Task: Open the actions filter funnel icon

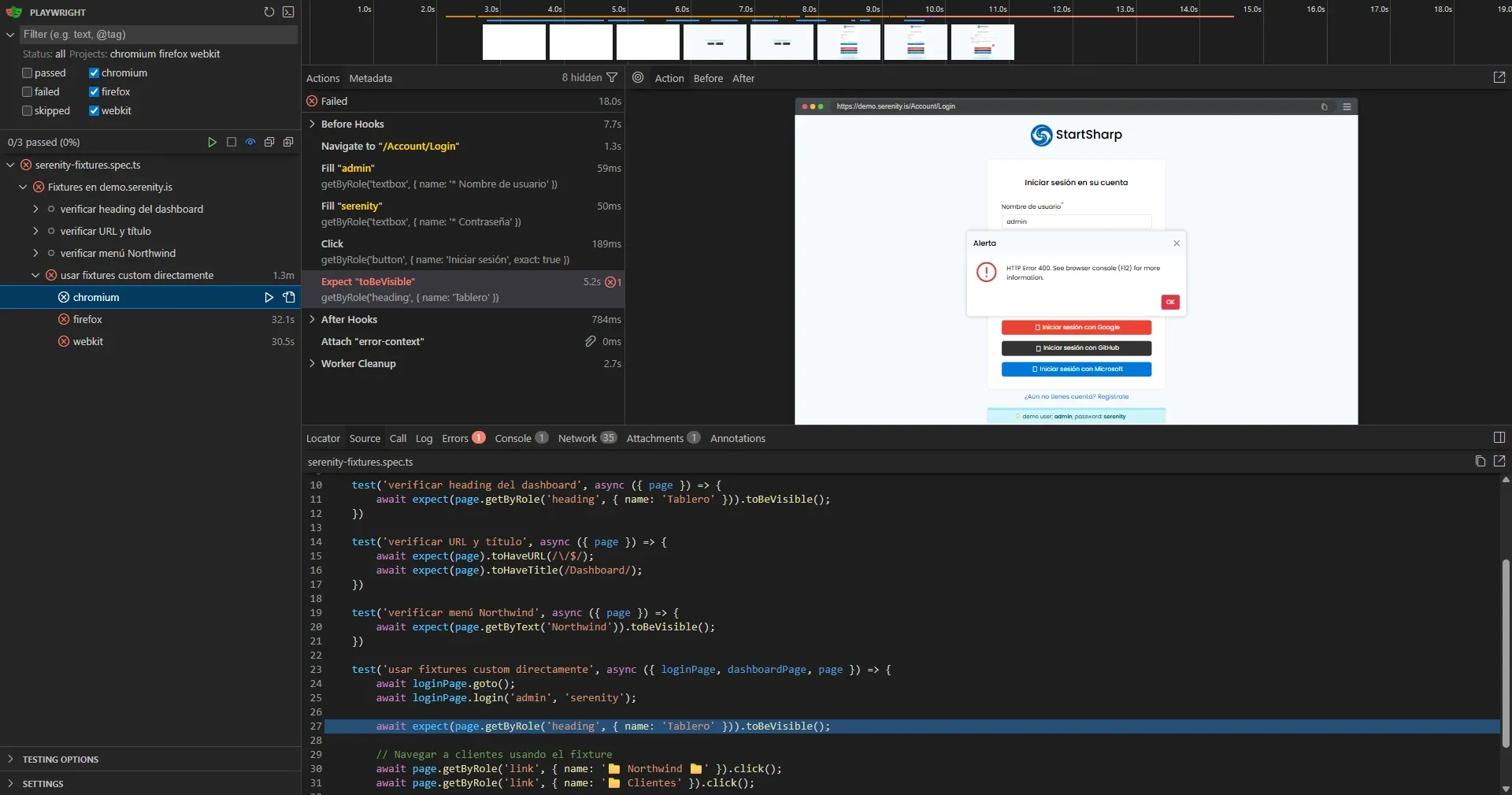Action: pyautogui.click(x=613, y=77)
